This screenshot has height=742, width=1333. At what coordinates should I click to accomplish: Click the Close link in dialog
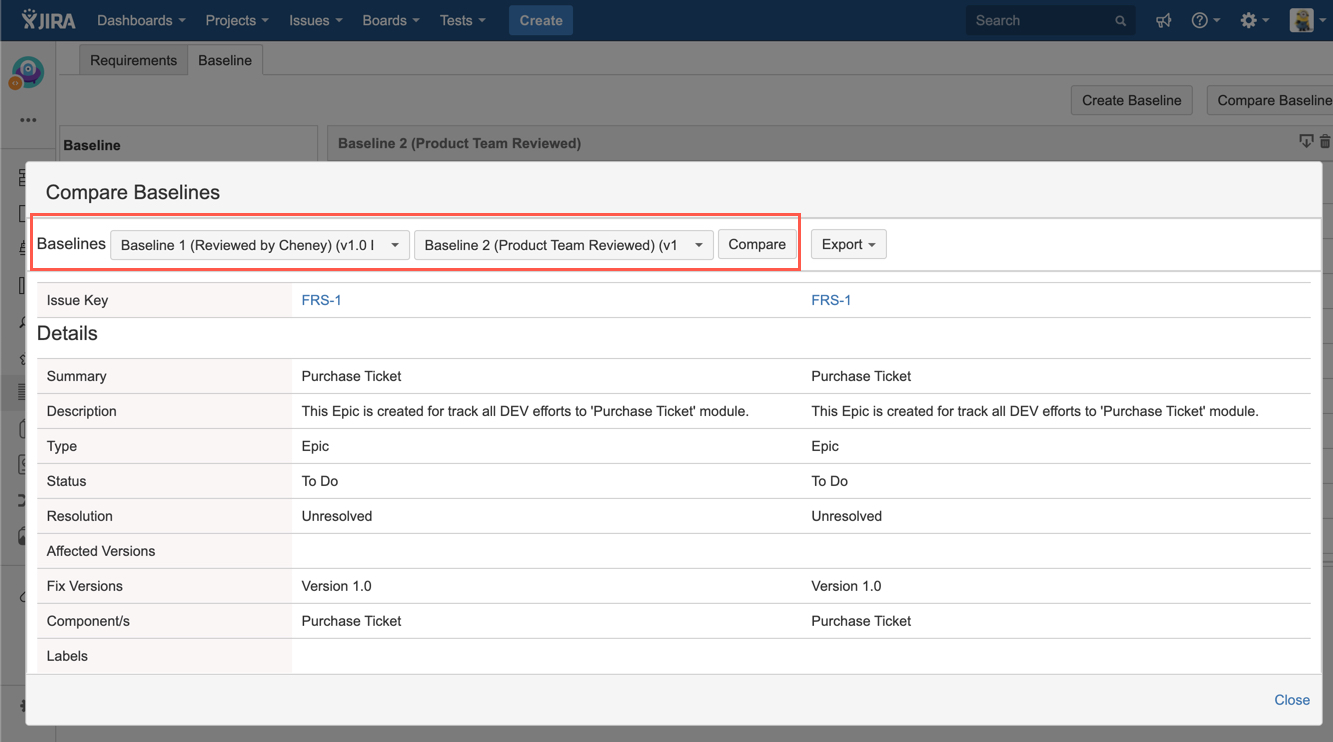(1291, 700)
